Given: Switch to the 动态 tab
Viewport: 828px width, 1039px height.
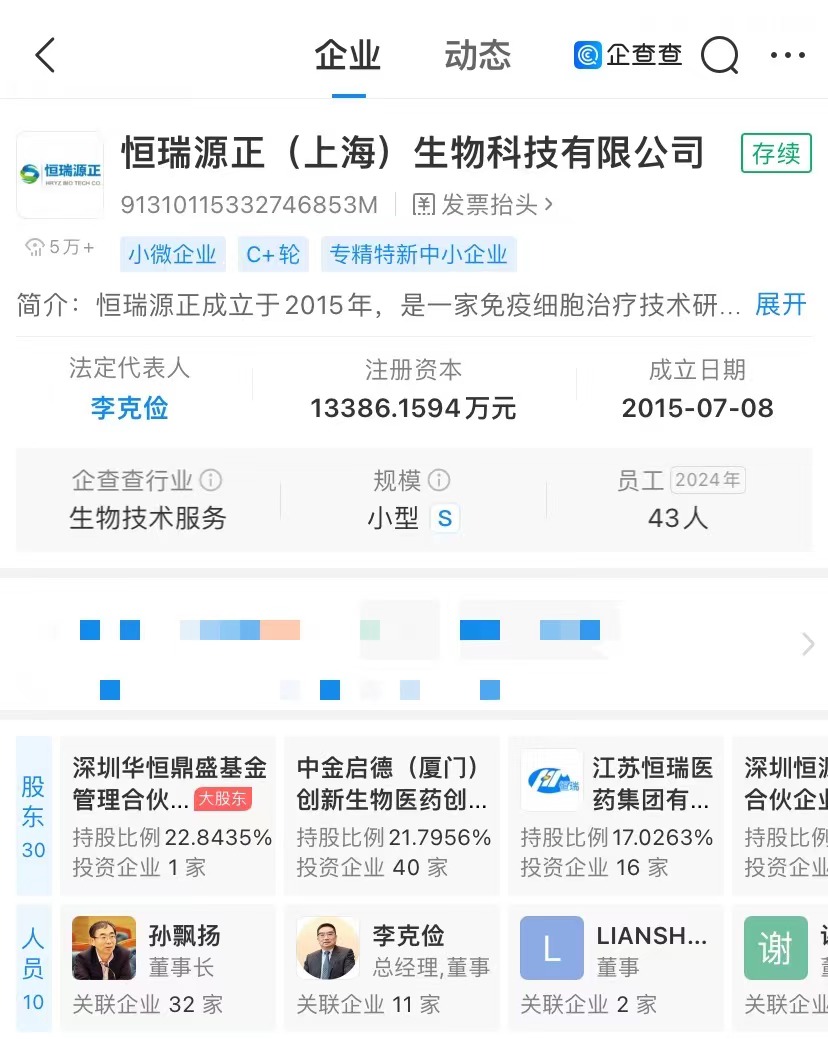Looking at the screenshot, I should [x=478, y=56].
